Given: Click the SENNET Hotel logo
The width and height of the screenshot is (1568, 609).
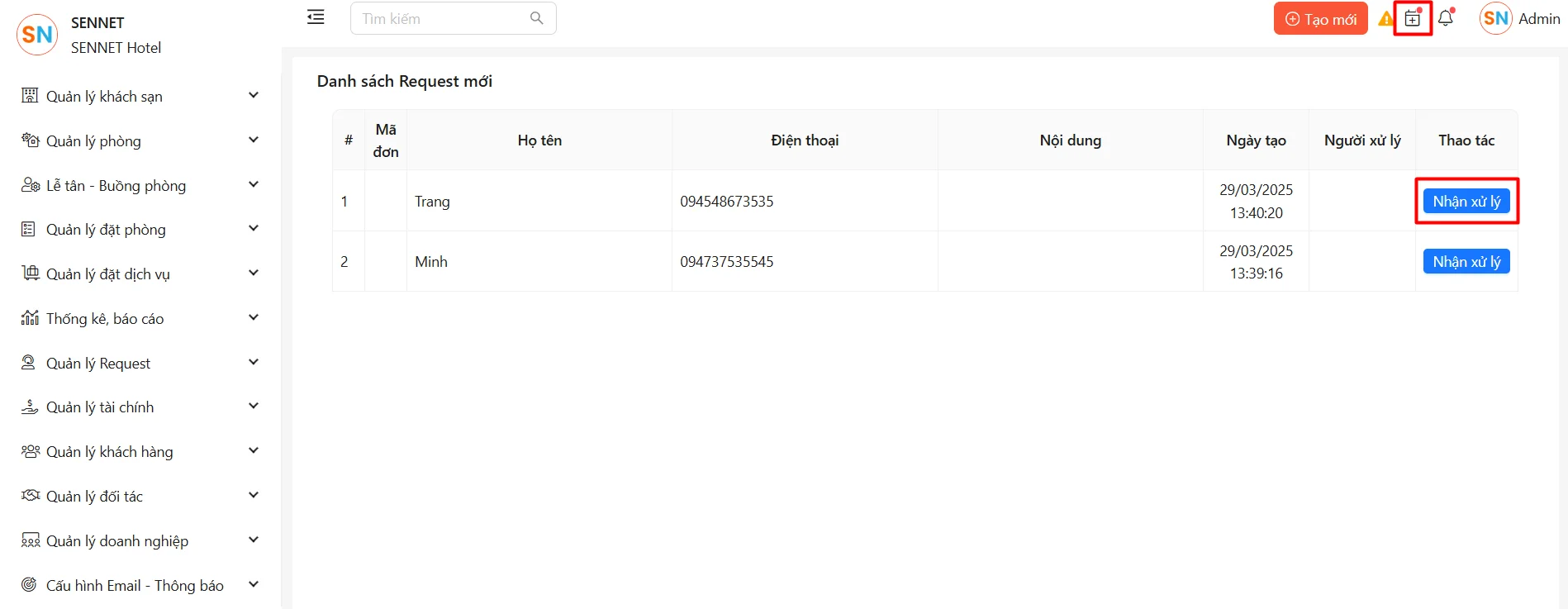Looking at the screenshot, I should [x=37, y=35].
